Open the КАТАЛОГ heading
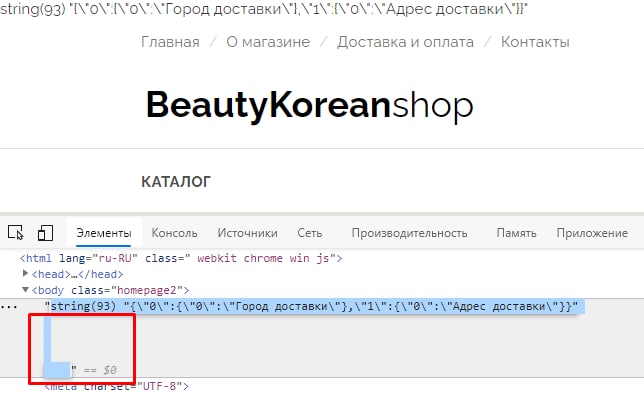Viewport: 644px width, 397px height. 176,181
